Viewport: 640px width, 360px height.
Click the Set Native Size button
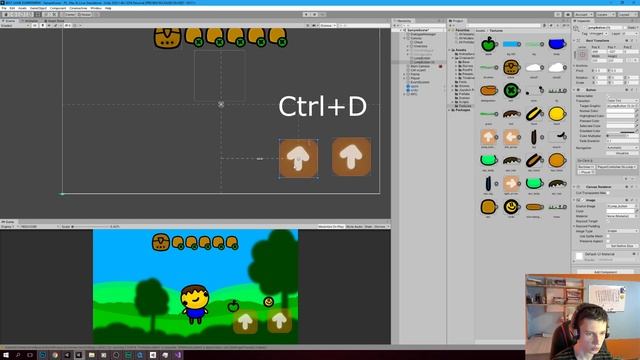pos(622,246)
